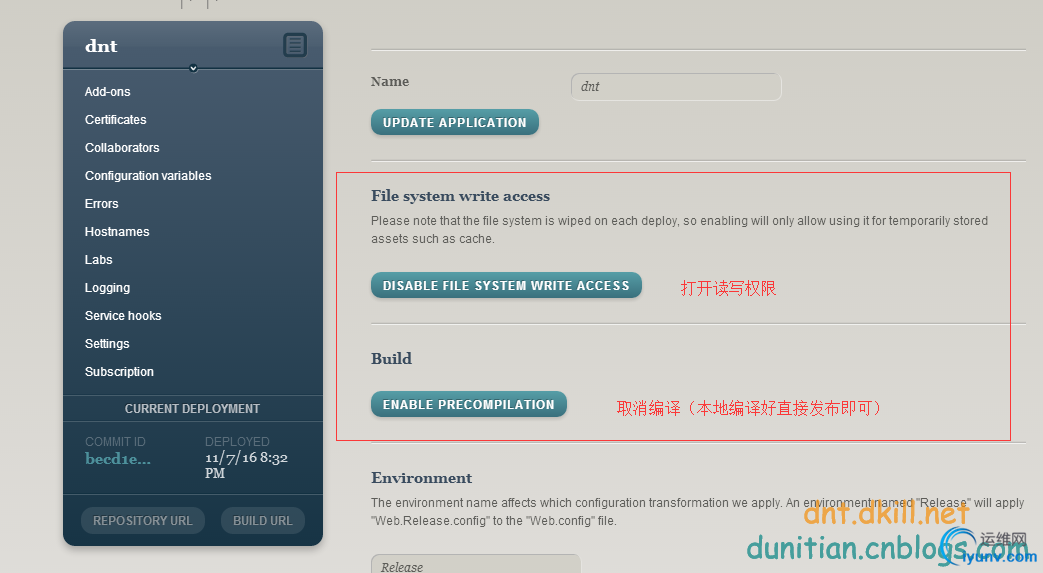This screenshot has height=573, width=1043.
Task: View the Errors page
Action: pos(102,204)
